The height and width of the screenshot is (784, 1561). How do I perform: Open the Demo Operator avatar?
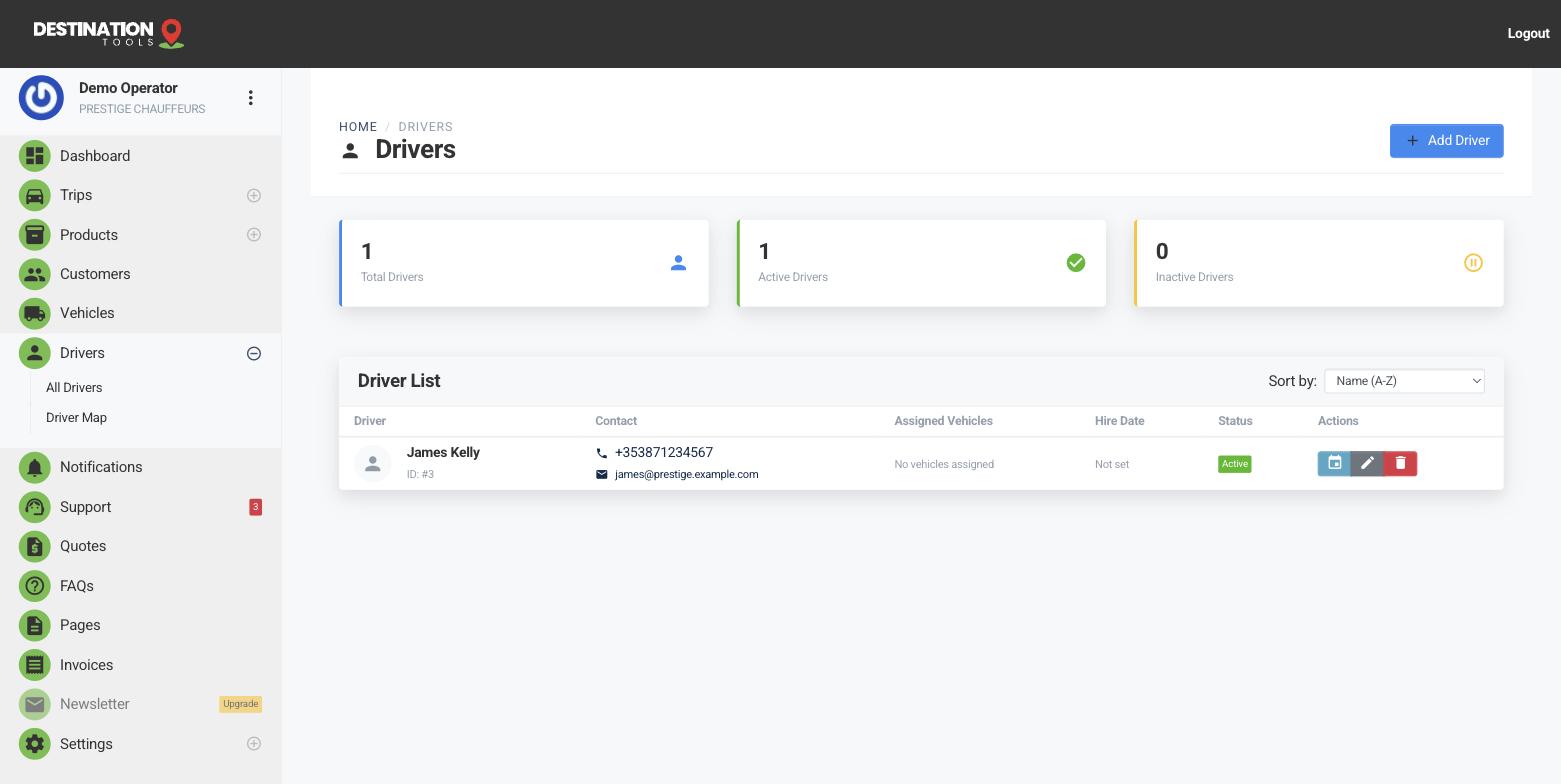(41, 98)
